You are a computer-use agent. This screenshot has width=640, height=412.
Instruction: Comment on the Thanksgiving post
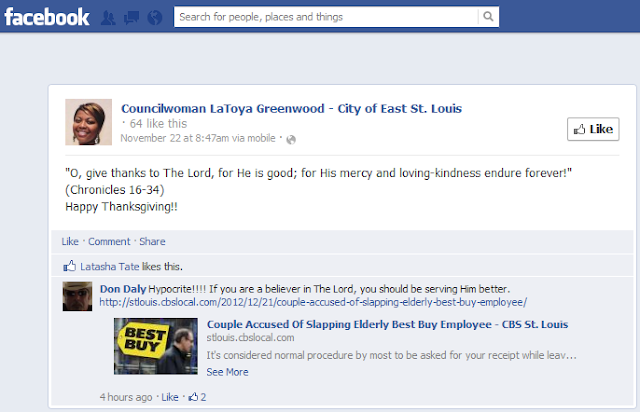tap(109, 241)
